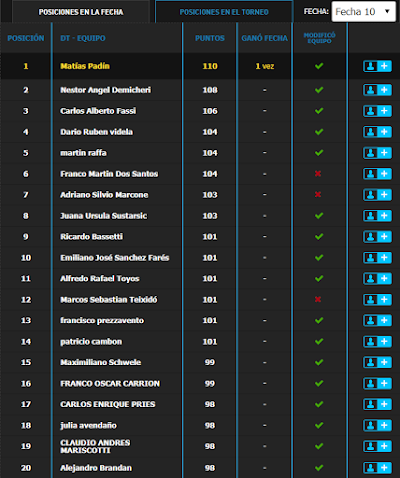Sort by Puntos column header
This screenshot has height=478, width=400.
click(210, 38)
